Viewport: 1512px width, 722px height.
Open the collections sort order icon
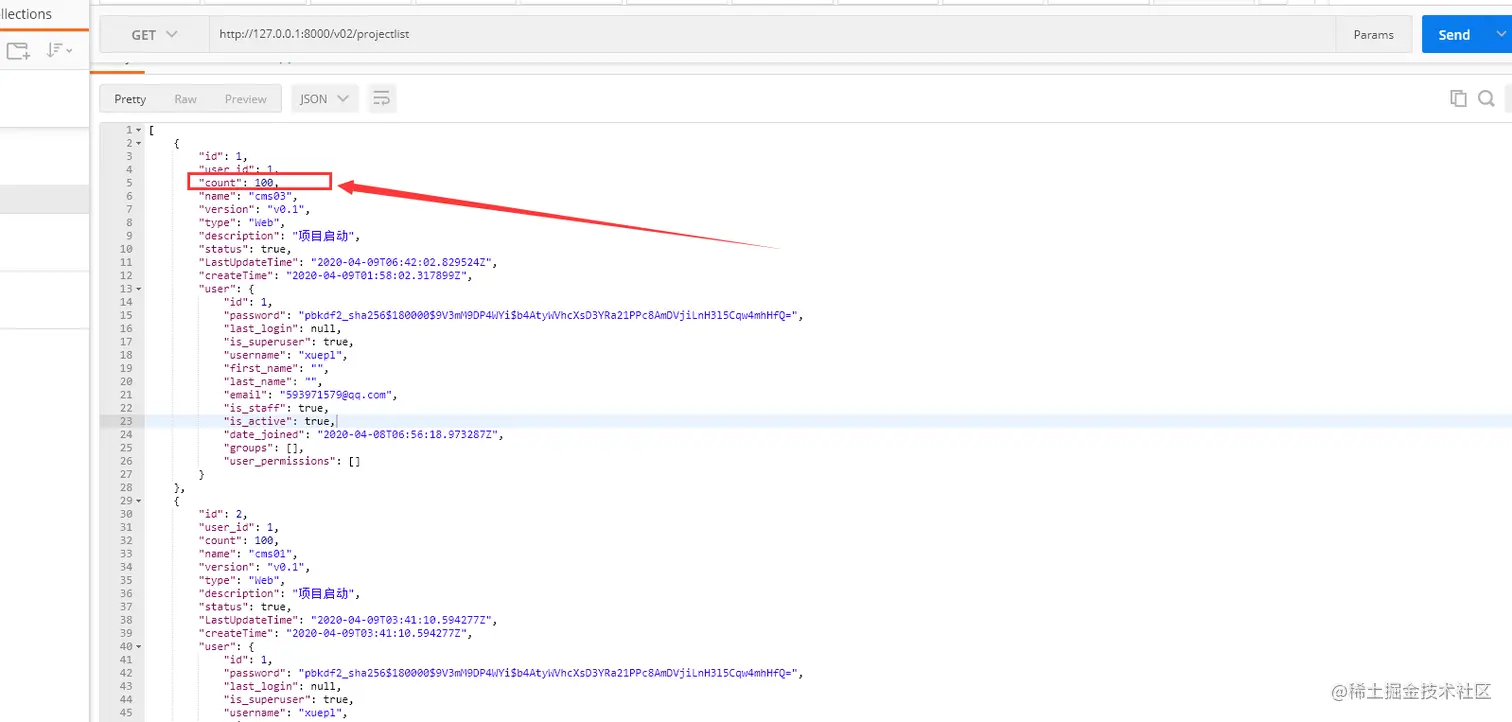pyautogui.click(x=60, y=50)
